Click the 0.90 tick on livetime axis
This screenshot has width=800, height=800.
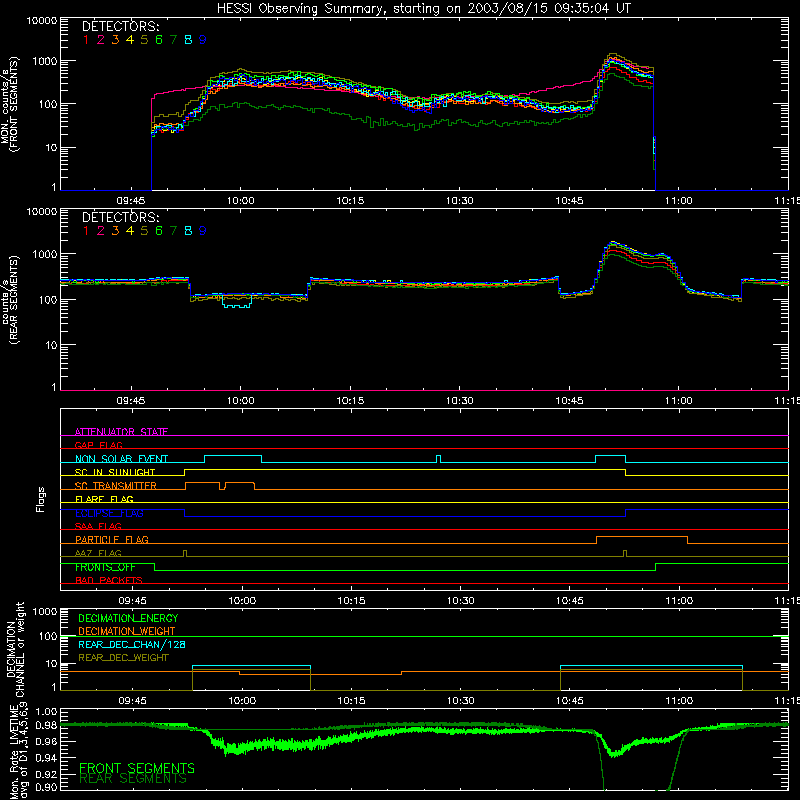click(47, 787)
